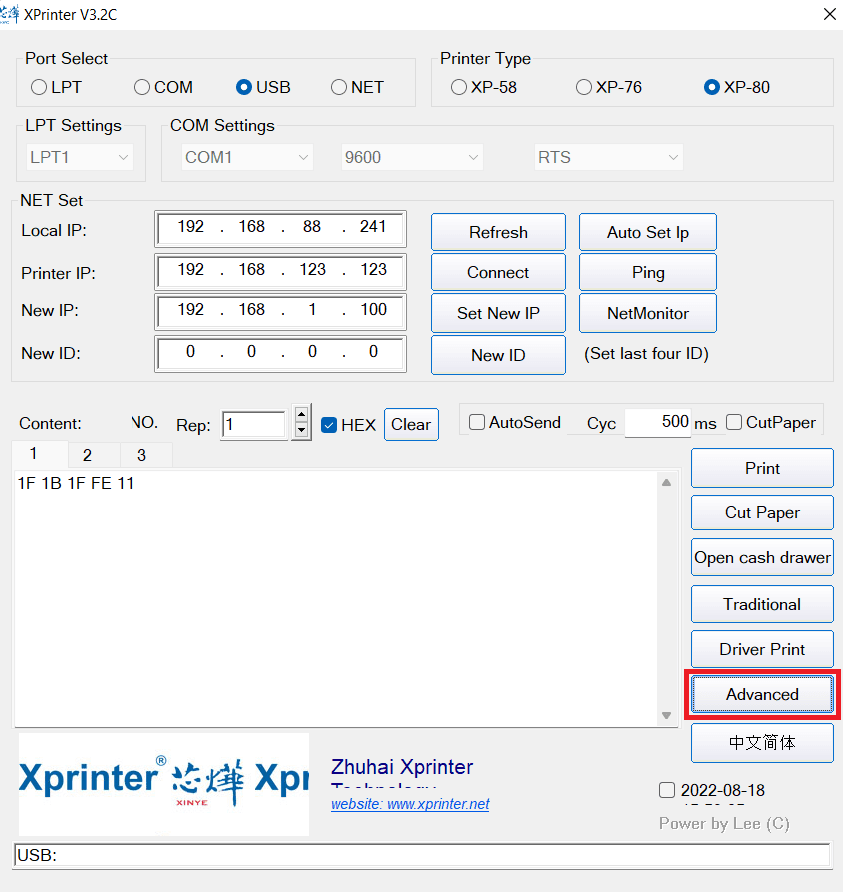Screen dimensions: 843x892
Task: Click the Xprinter logo banner image
Action: [164, 784]
